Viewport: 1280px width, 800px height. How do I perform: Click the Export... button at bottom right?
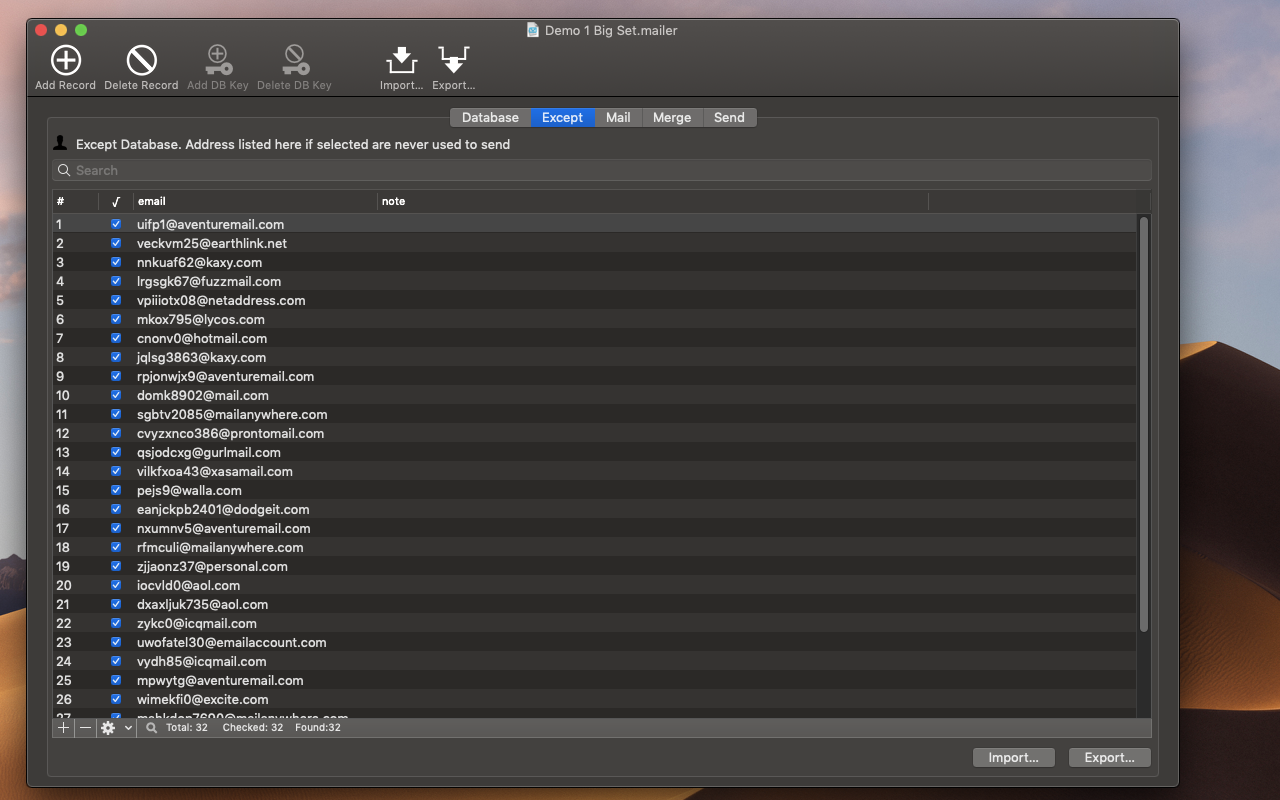pos(1110,757)
